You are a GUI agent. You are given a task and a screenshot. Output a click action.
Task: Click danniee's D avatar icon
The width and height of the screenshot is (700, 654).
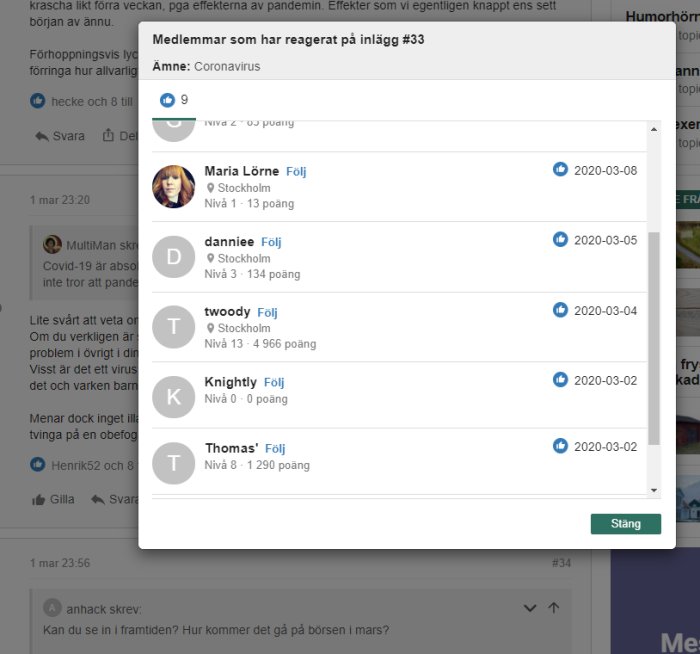[x=174, y=257]
